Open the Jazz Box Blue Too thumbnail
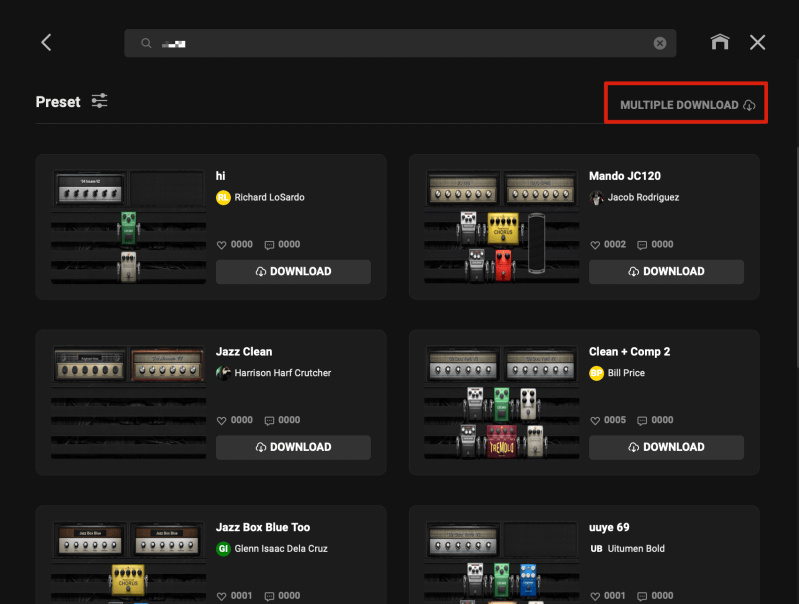Screen dimensions: 799x604 [x=128, y=562]
